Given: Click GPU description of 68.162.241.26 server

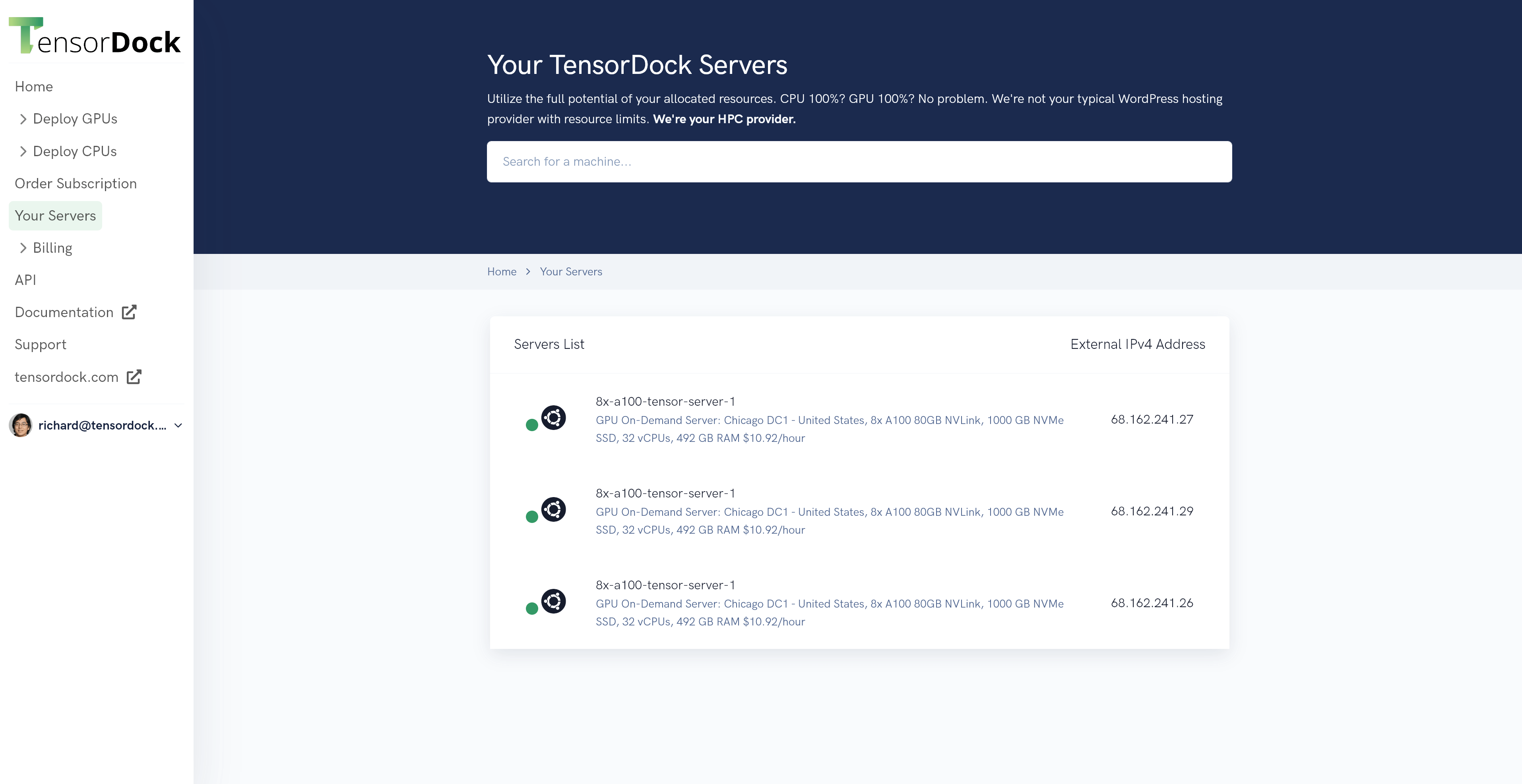Looking at the screenshot, I should click(830, 613).
